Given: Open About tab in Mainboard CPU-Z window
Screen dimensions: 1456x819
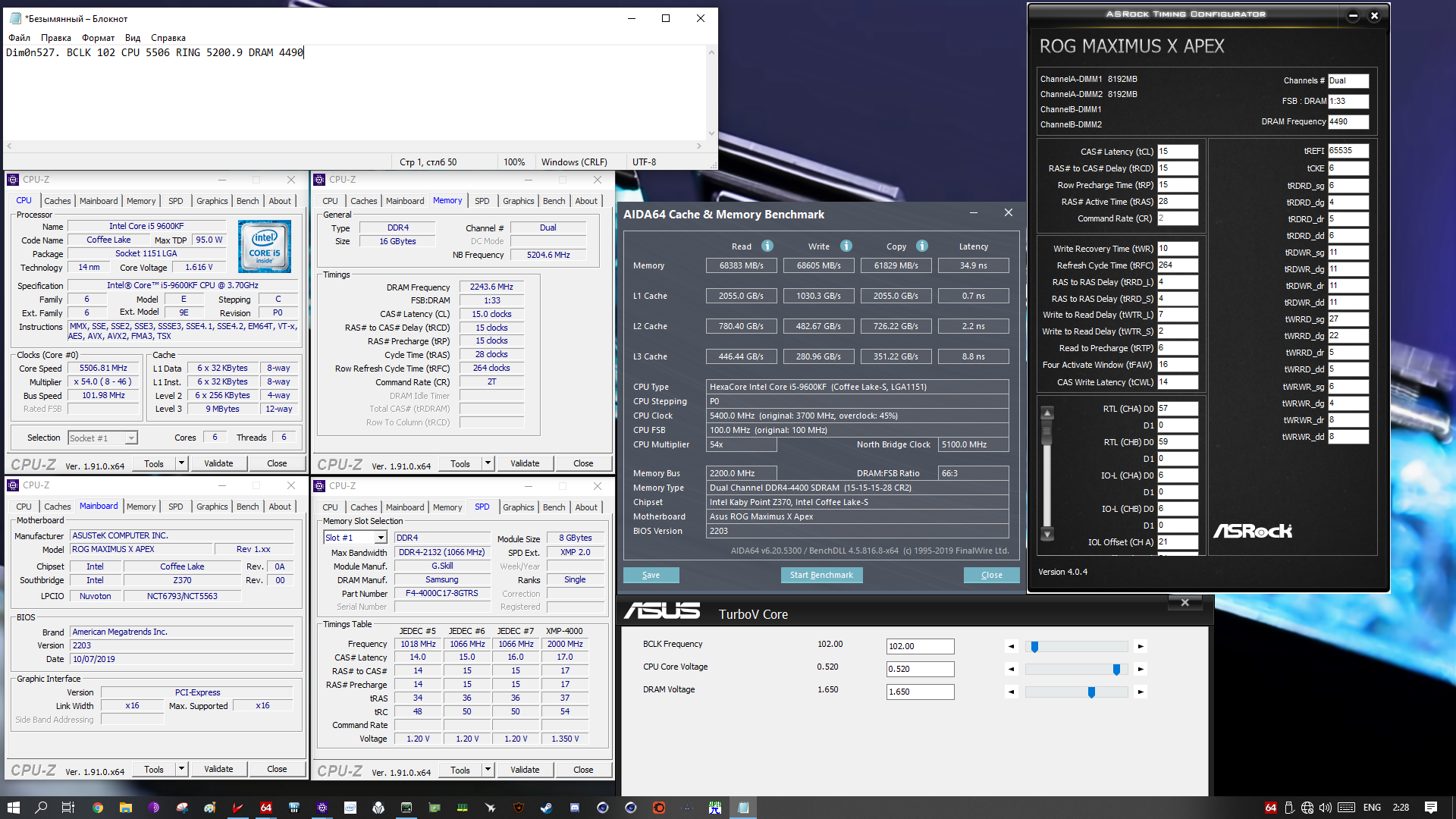Looking at the screenshot, I should click(280, 507).
